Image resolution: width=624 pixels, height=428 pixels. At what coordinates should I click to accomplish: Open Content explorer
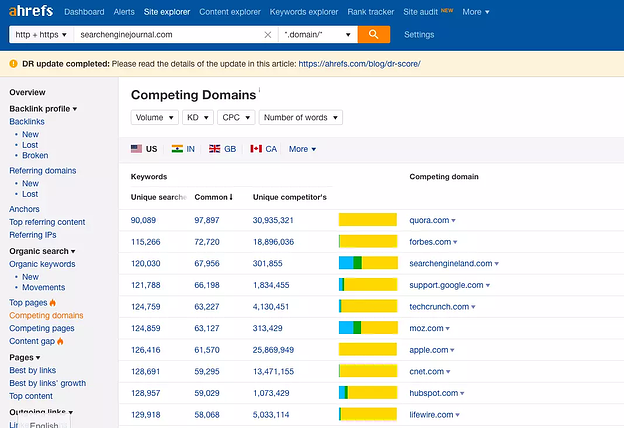point(230,12)
